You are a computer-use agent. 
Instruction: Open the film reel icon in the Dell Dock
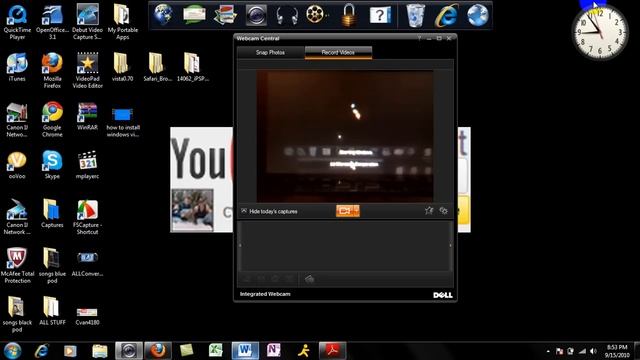pos(316,15)
